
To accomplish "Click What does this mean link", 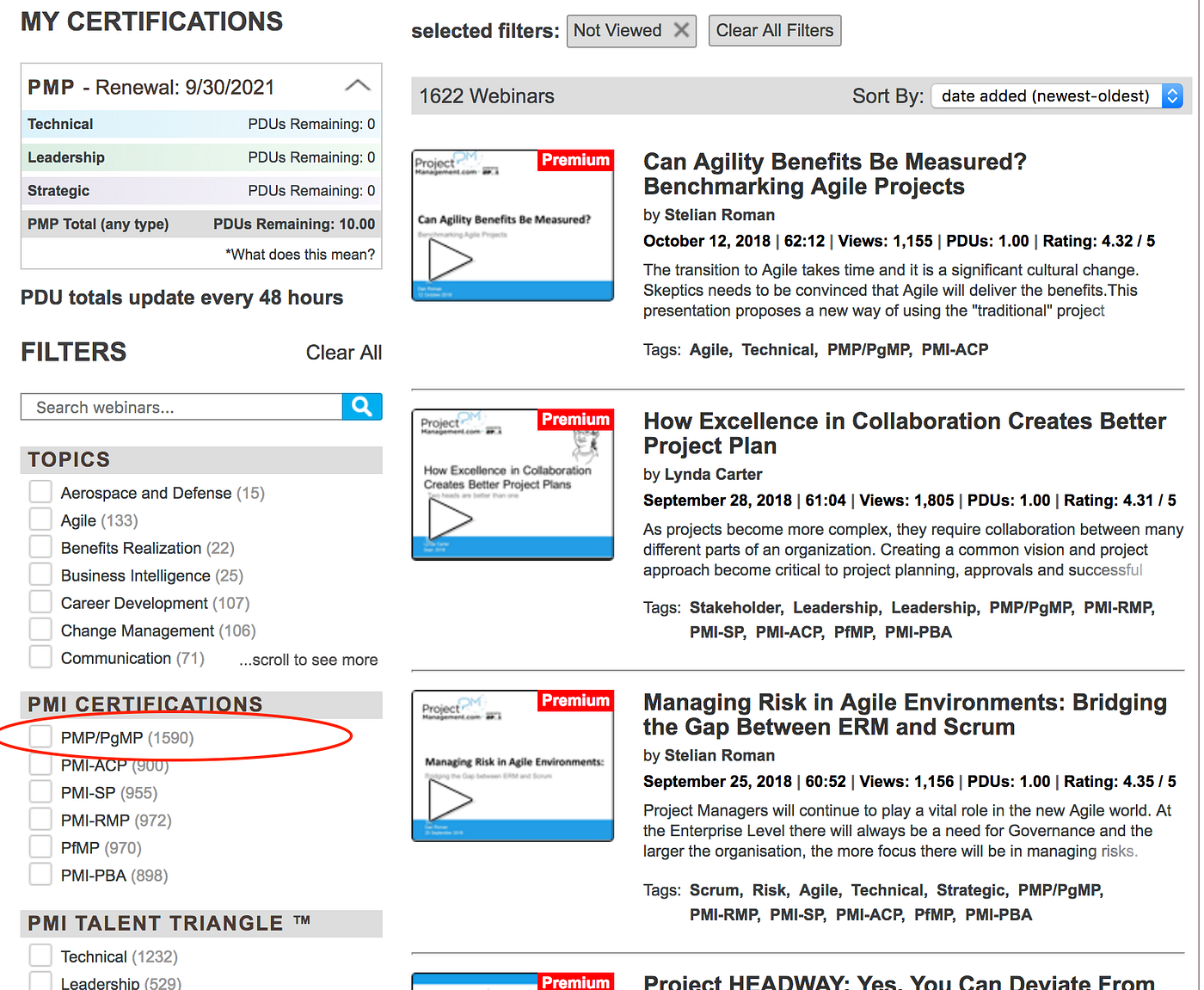I will click(300, 255).
